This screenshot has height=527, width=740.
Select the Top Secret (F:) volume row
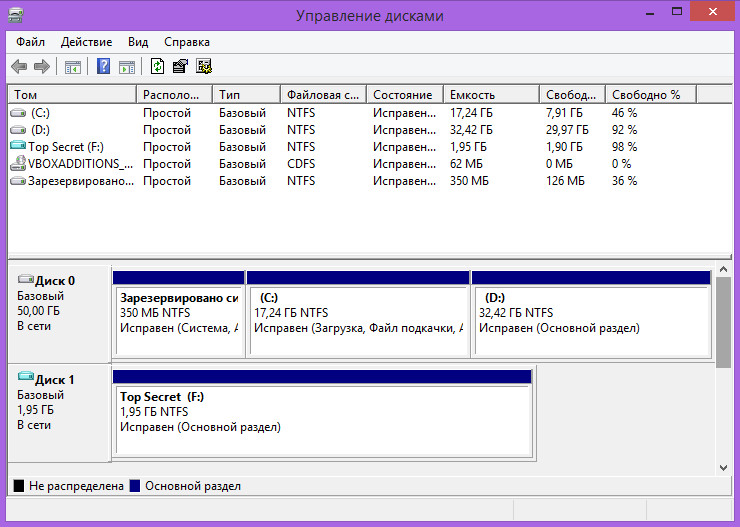tap(370, 147)
